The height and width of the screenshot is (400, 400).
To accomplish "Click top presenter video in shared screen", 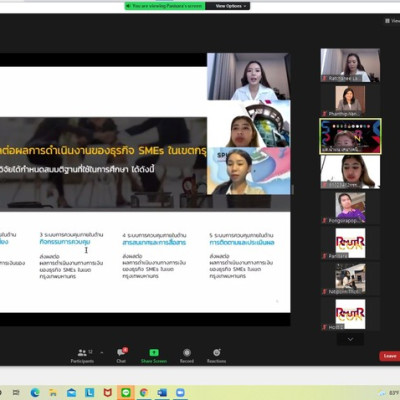I will 249,76.
